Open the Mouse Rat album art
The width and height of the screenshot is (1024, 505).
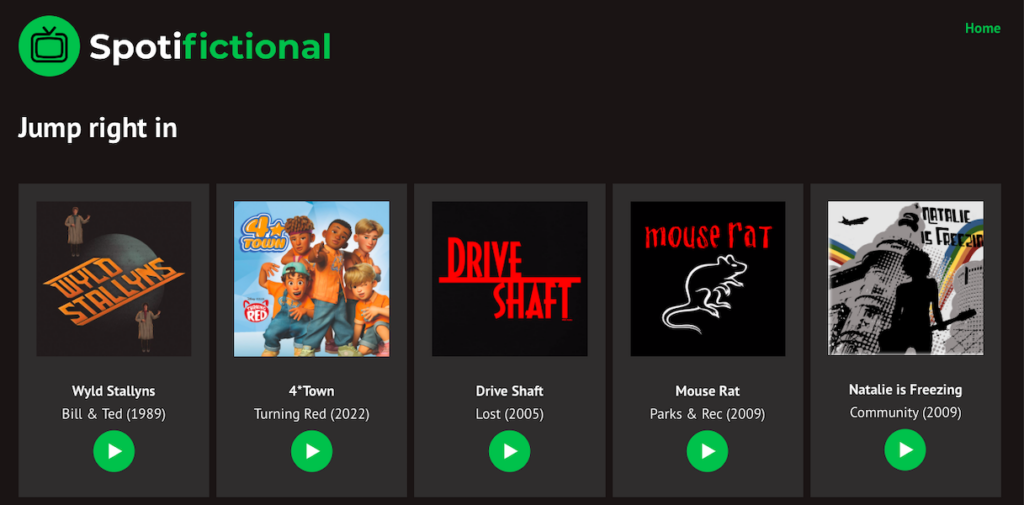[x=708, y=279]
